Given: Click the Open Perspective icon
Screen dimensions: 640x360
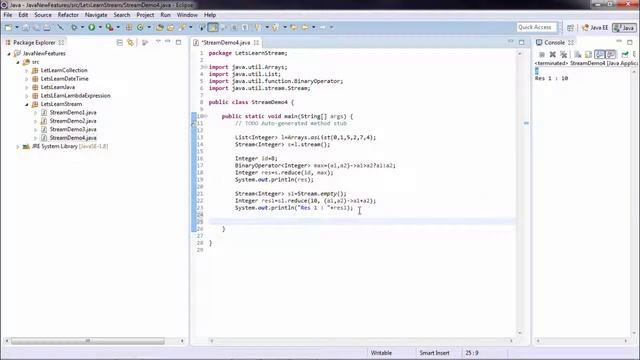Looking at the screenshot, I should pyautogui.click(x=570, y=27).
